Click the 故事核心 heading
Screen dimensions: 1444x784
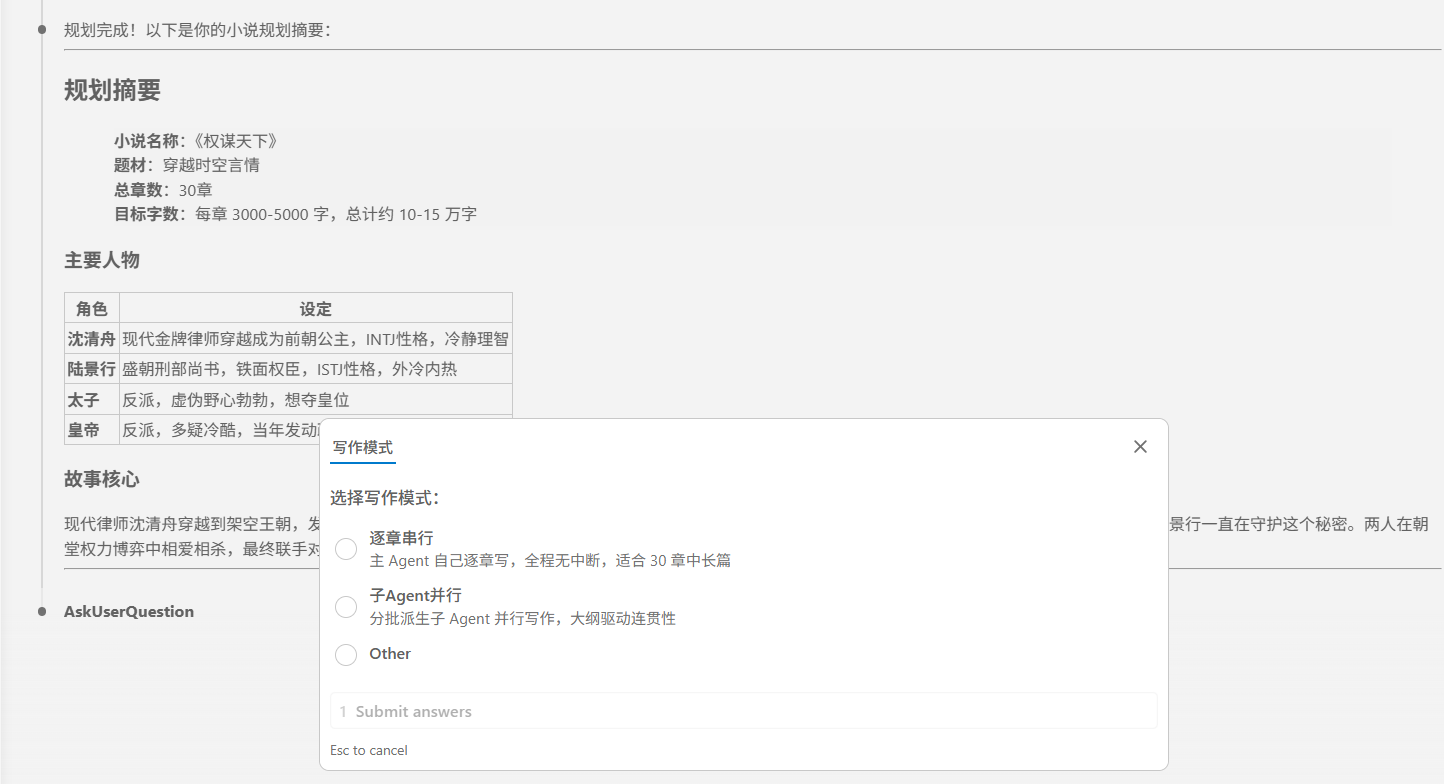(x=102, y=479)
